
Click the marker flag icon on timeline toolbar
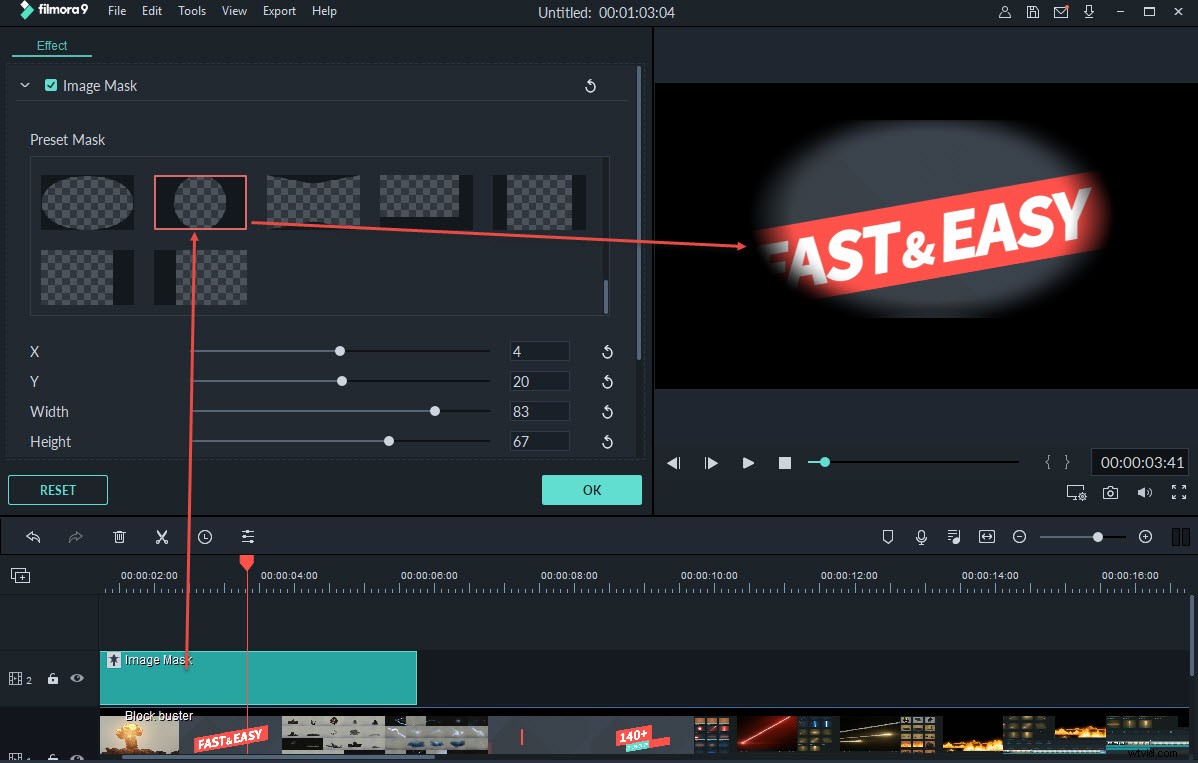[888, 537]
